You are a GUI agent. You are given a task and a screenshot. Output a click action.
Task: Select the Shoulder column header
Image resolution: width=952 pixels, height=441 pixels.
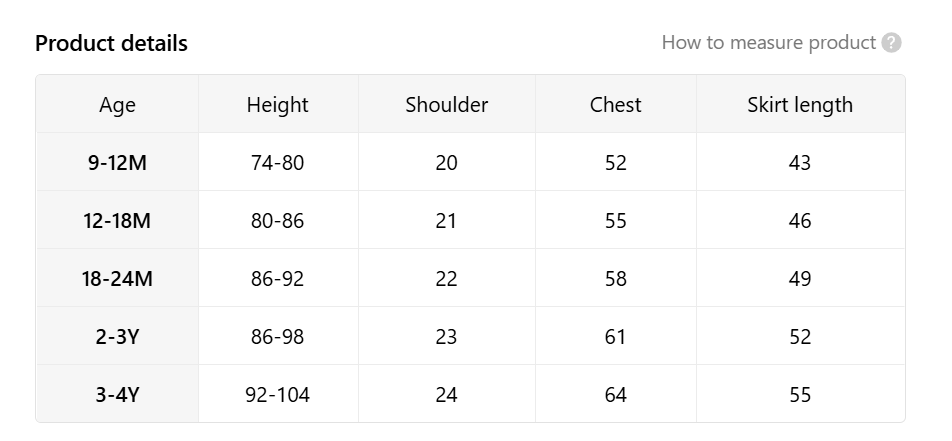coord(446,104)
